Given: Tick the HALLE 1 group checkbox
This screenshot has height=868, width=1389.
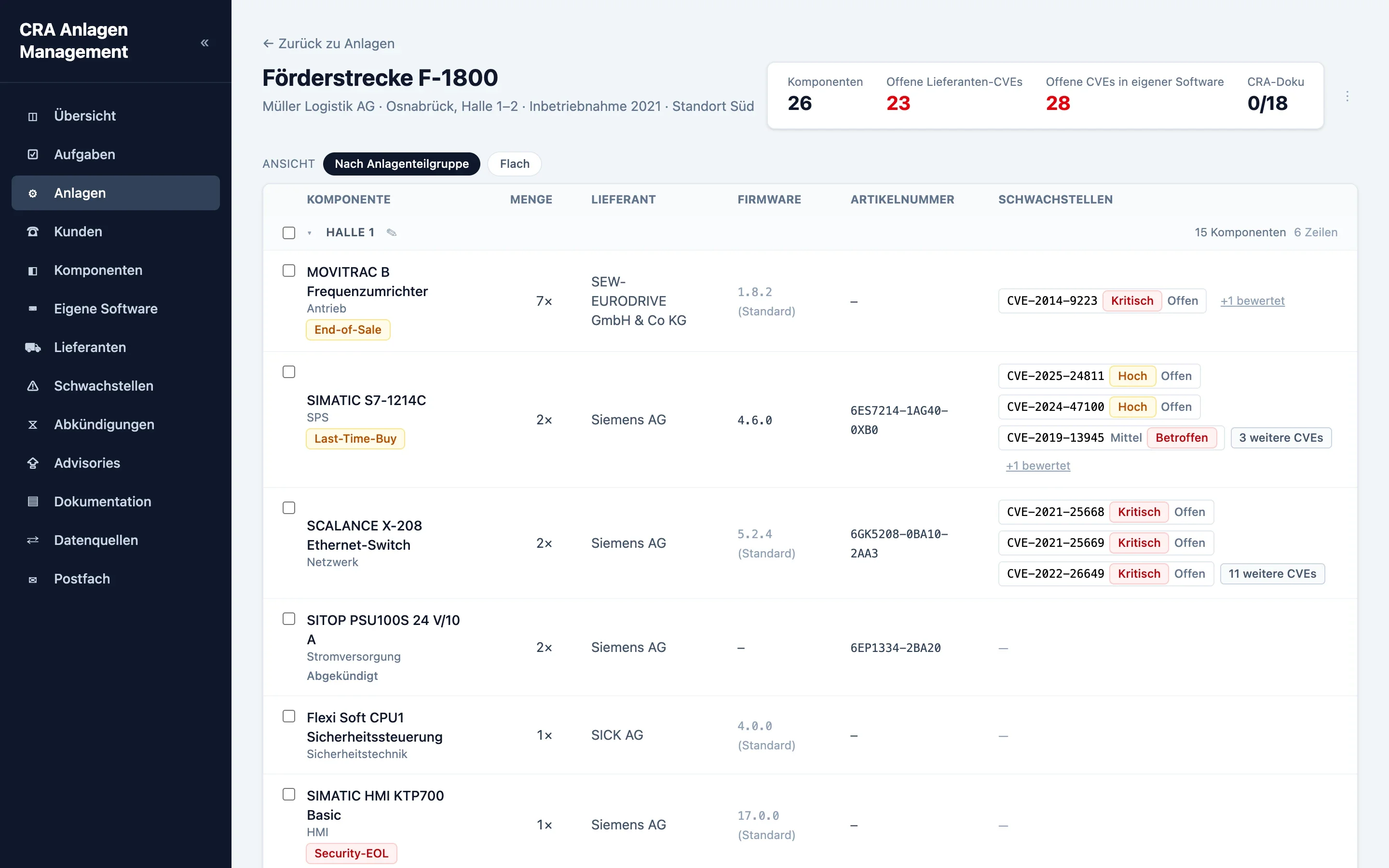Looking at the screenshot, I should pos(289,232).
